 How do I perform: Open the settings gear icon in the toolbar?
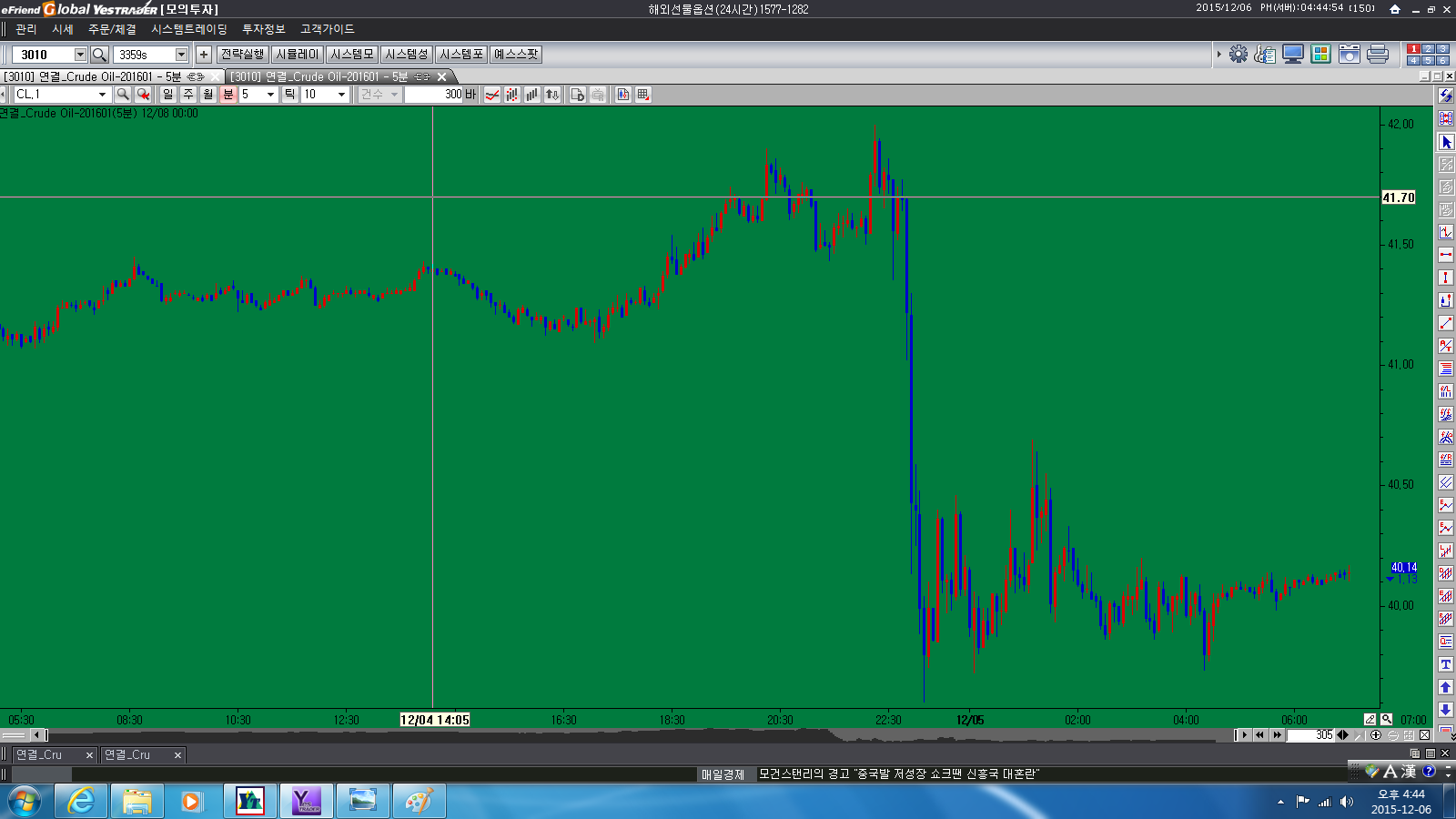pos(1238,55)
